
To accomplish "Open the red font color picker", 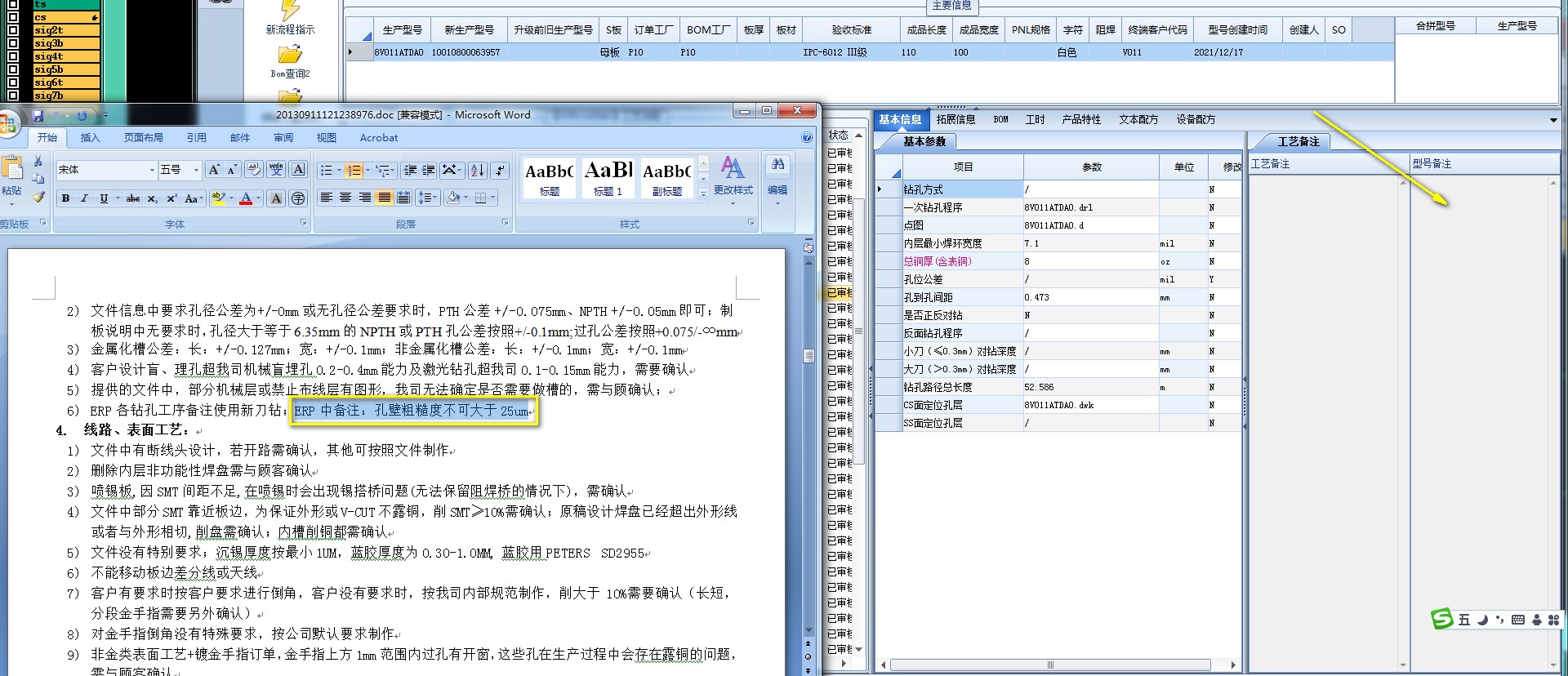I will 259,198.
